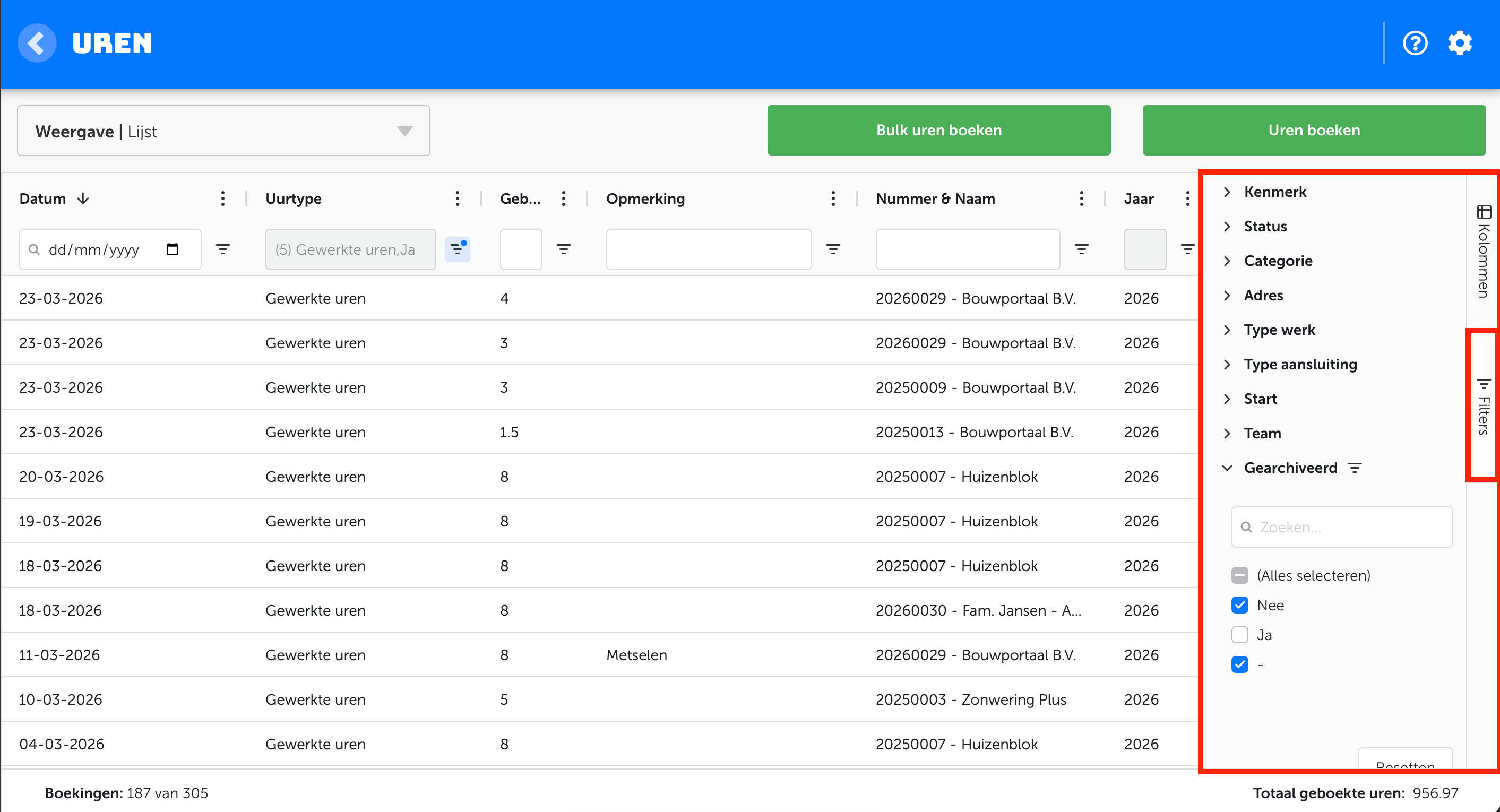This screenshot has height=812, width=1500.
Task: Click Totaal geboekte uren value 956.97
Action: point(1435,793)
